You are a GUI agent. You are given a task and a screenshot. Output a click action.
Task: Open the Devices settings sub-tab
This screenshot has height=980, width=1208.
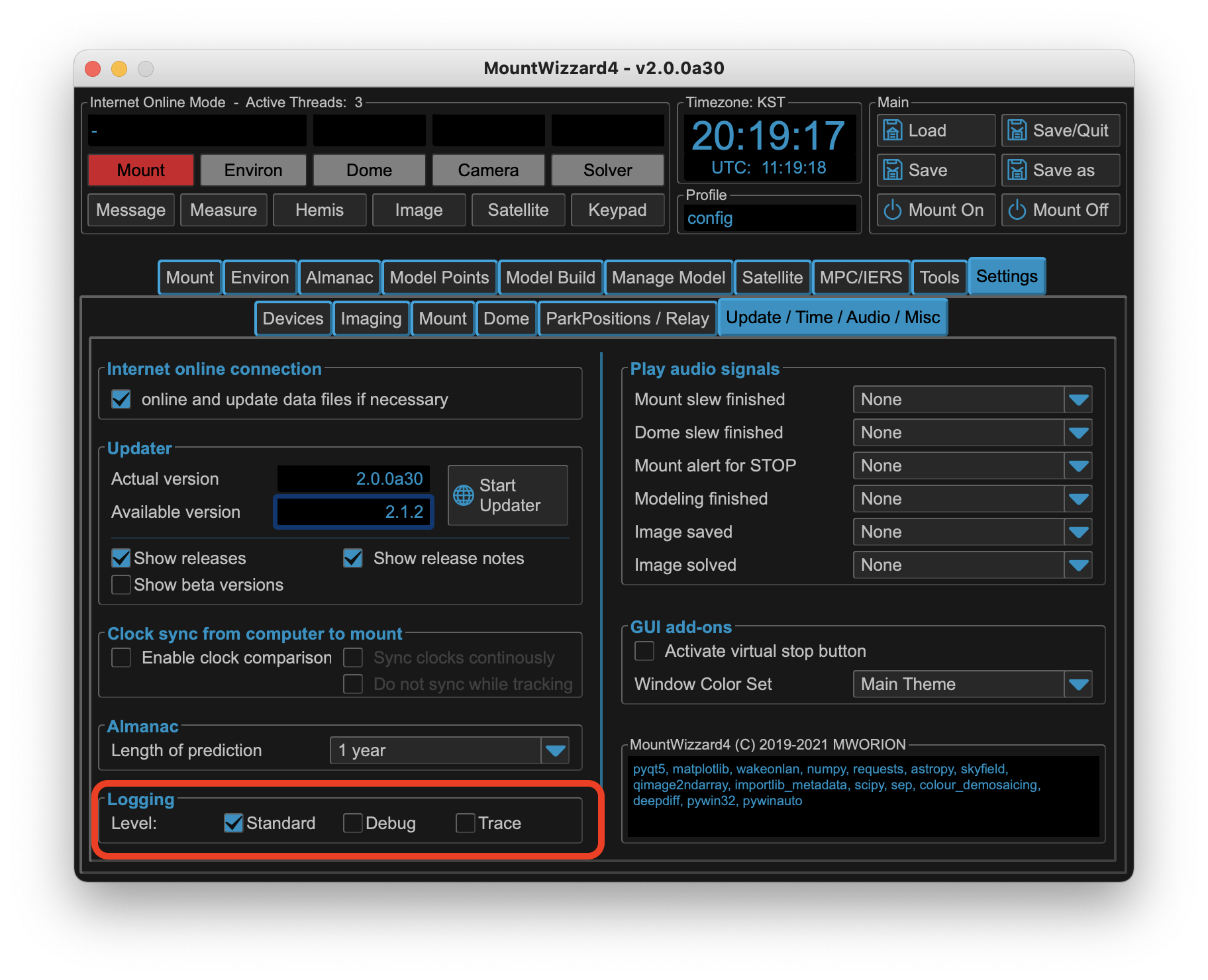pyautogui.click(x=293, y=318)
